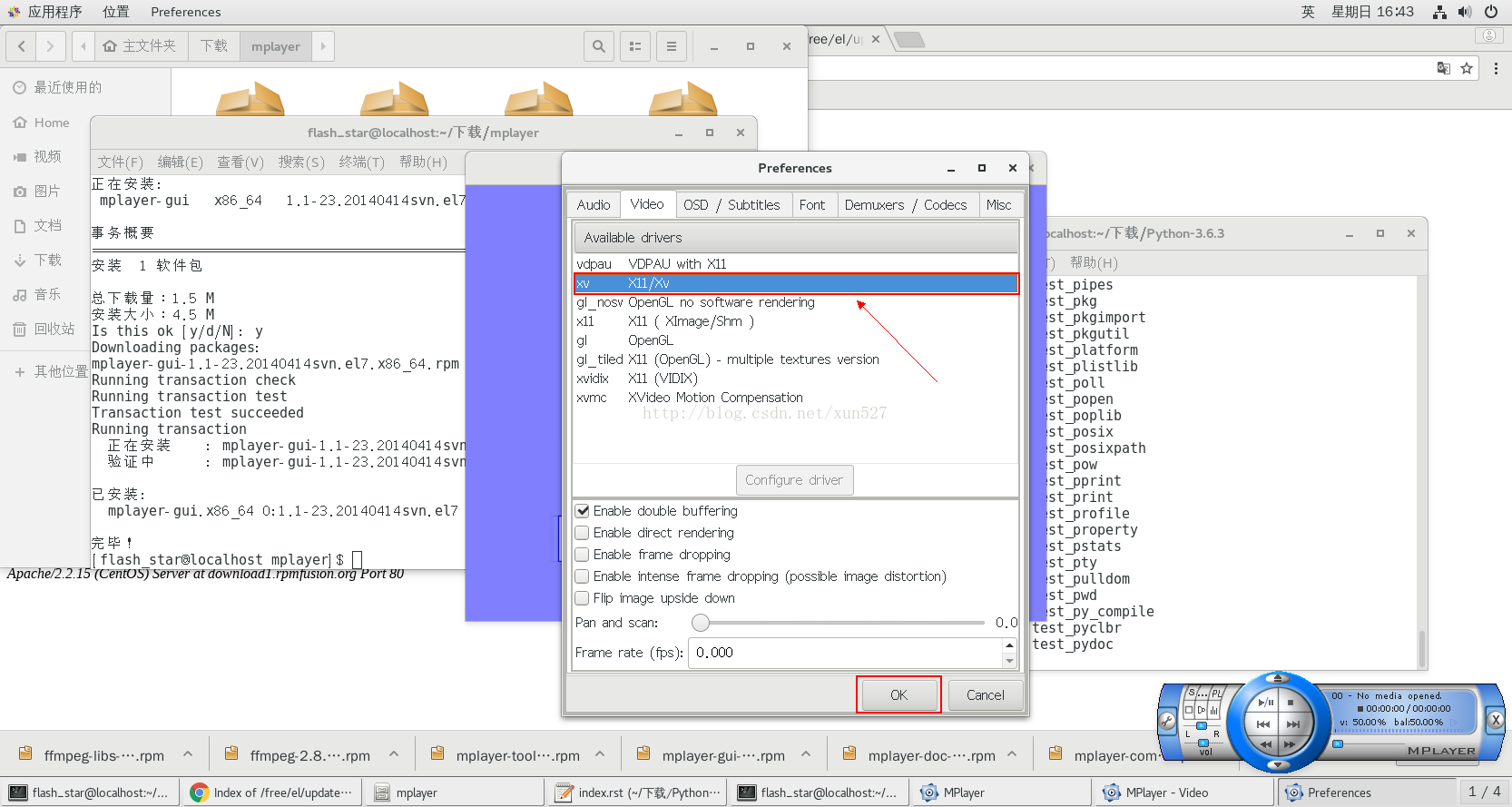Click the eject icon atop MPlayer wheel

coord(1278,678)
